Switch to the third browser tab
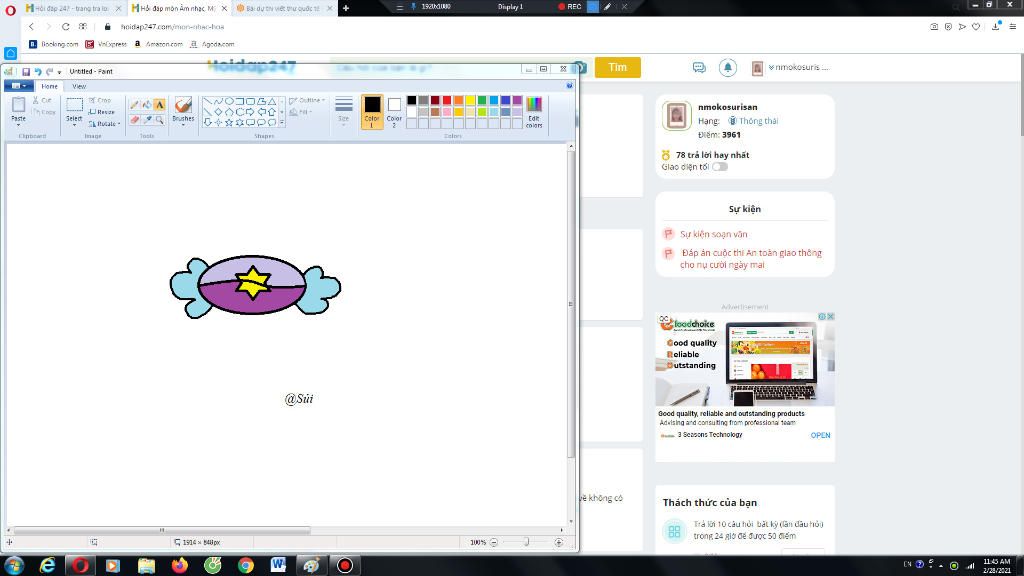This screenshot has width=1024, height=576. click(x=283, y=8)
